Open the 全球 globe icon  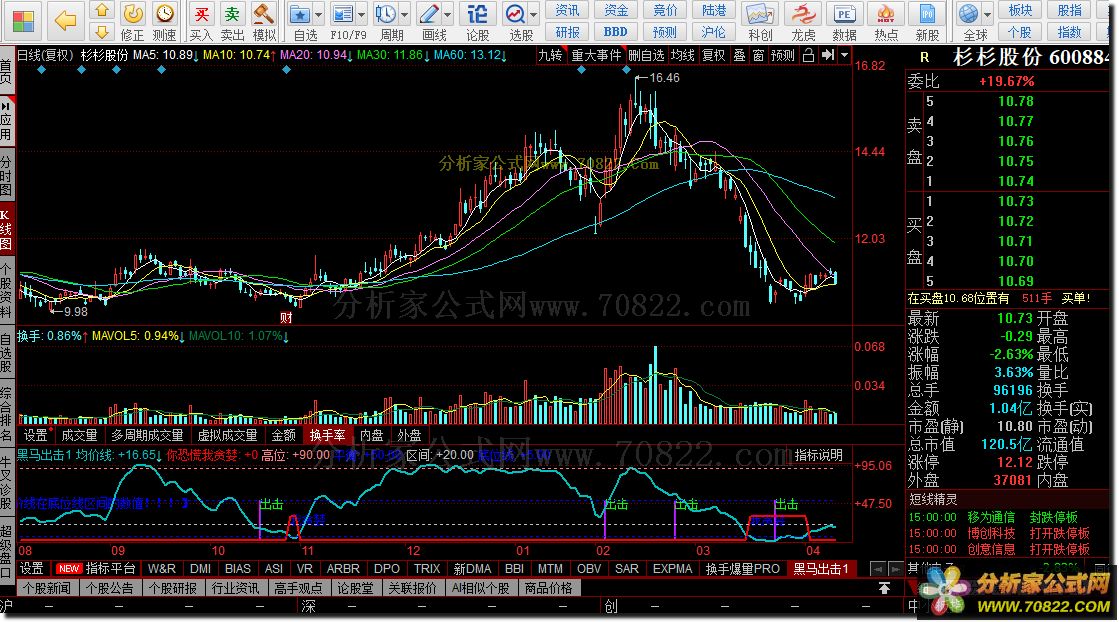tap(968, 14)
